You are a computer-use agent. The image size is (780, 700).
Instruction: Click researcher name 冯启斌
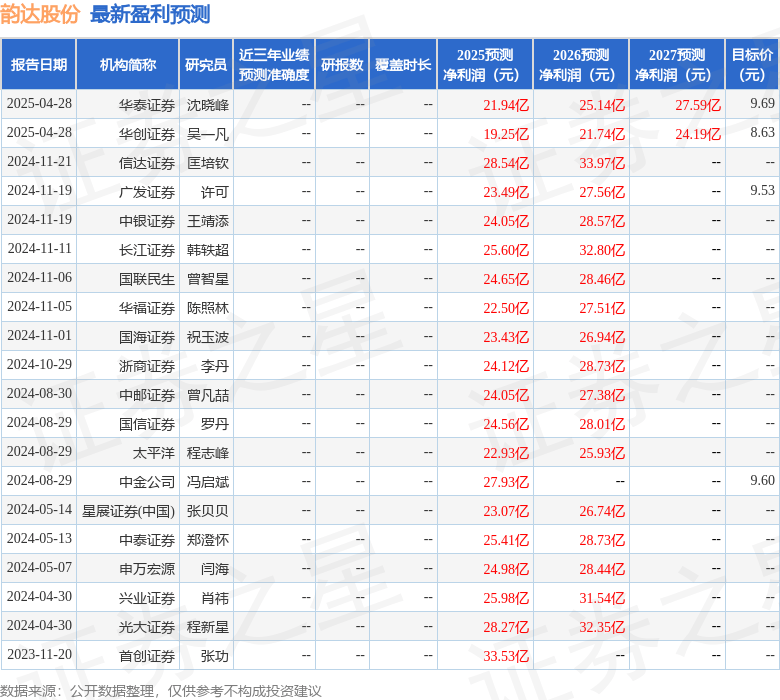(x=208, y=482)
